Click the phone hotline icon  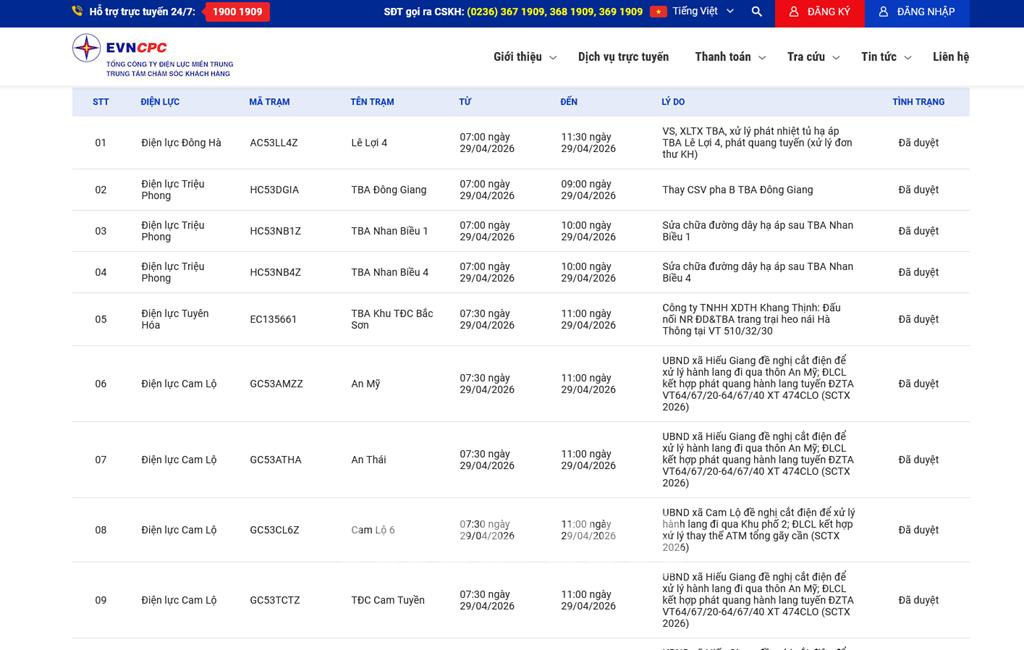(77, 12)
